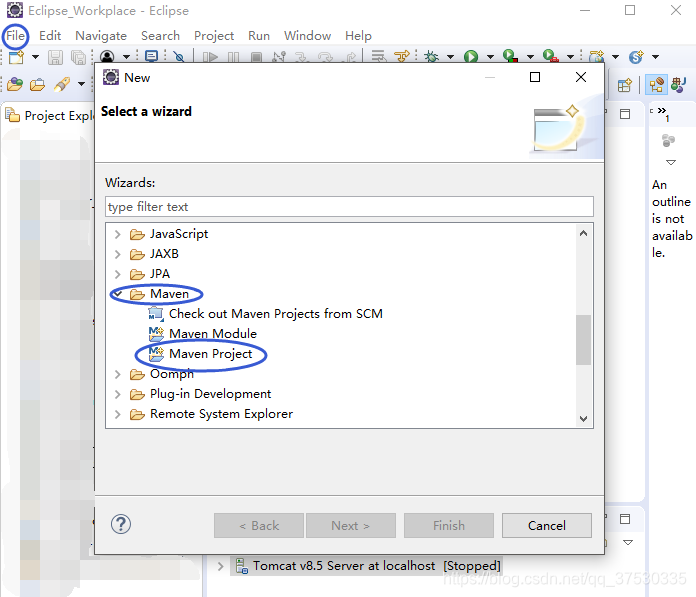This screenshot has height=597, width=696.
Task: Click the Debug bug toolbar icon
Action: [x=431, y=57]
